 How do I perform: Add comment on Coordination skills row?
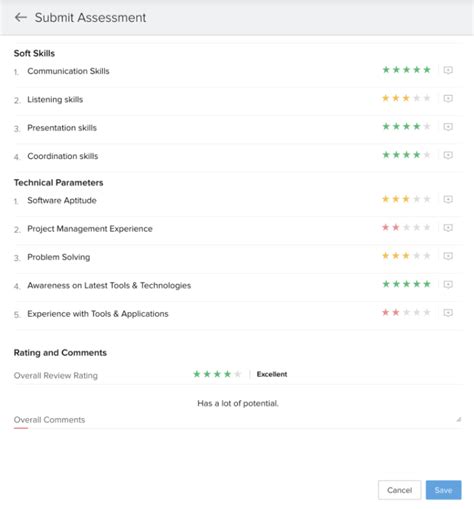coord(448,155)
